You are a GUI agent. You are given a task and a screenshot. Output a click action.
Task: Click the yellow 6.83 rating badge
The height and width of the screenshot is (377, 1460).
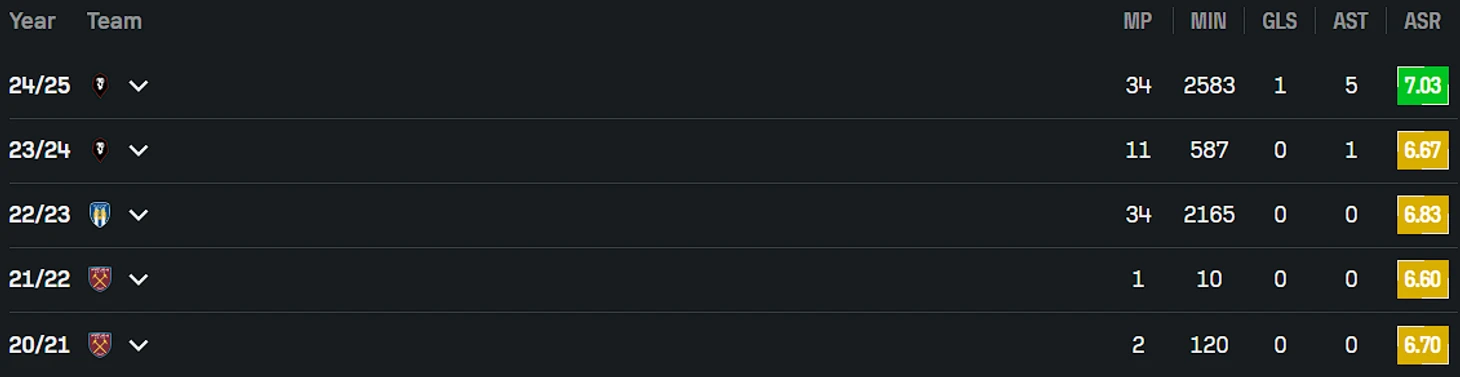tap(1422, 215)
